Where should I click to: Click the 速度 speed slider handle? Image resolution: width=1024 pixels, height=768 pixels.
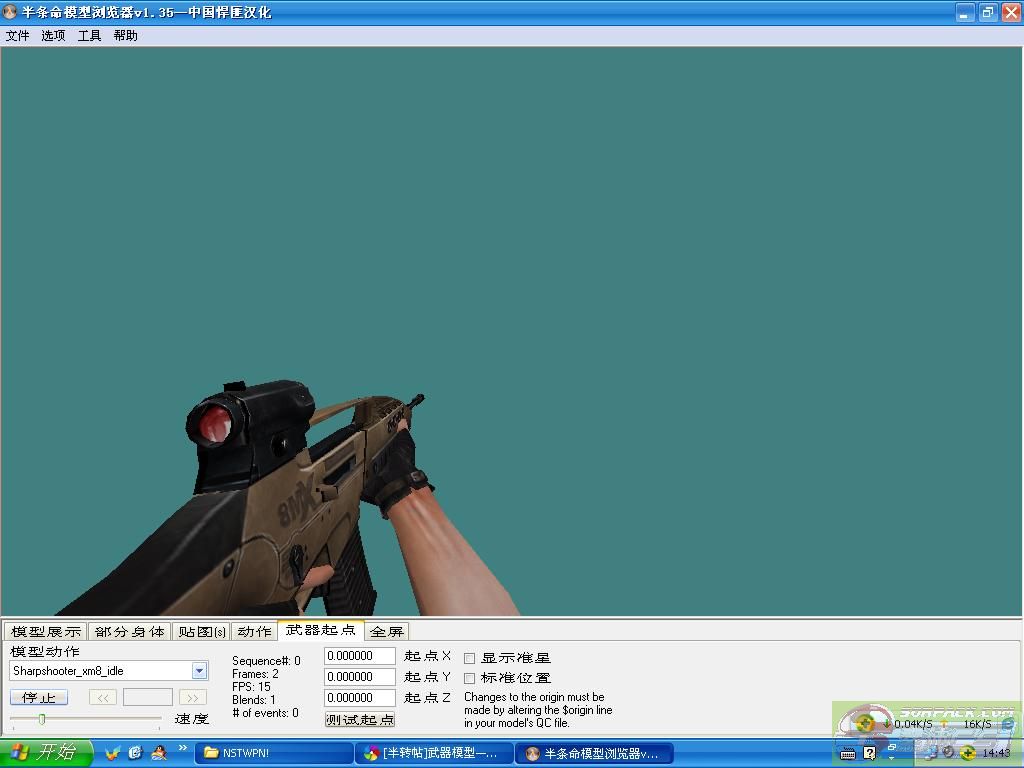click(x=42, y=719)
